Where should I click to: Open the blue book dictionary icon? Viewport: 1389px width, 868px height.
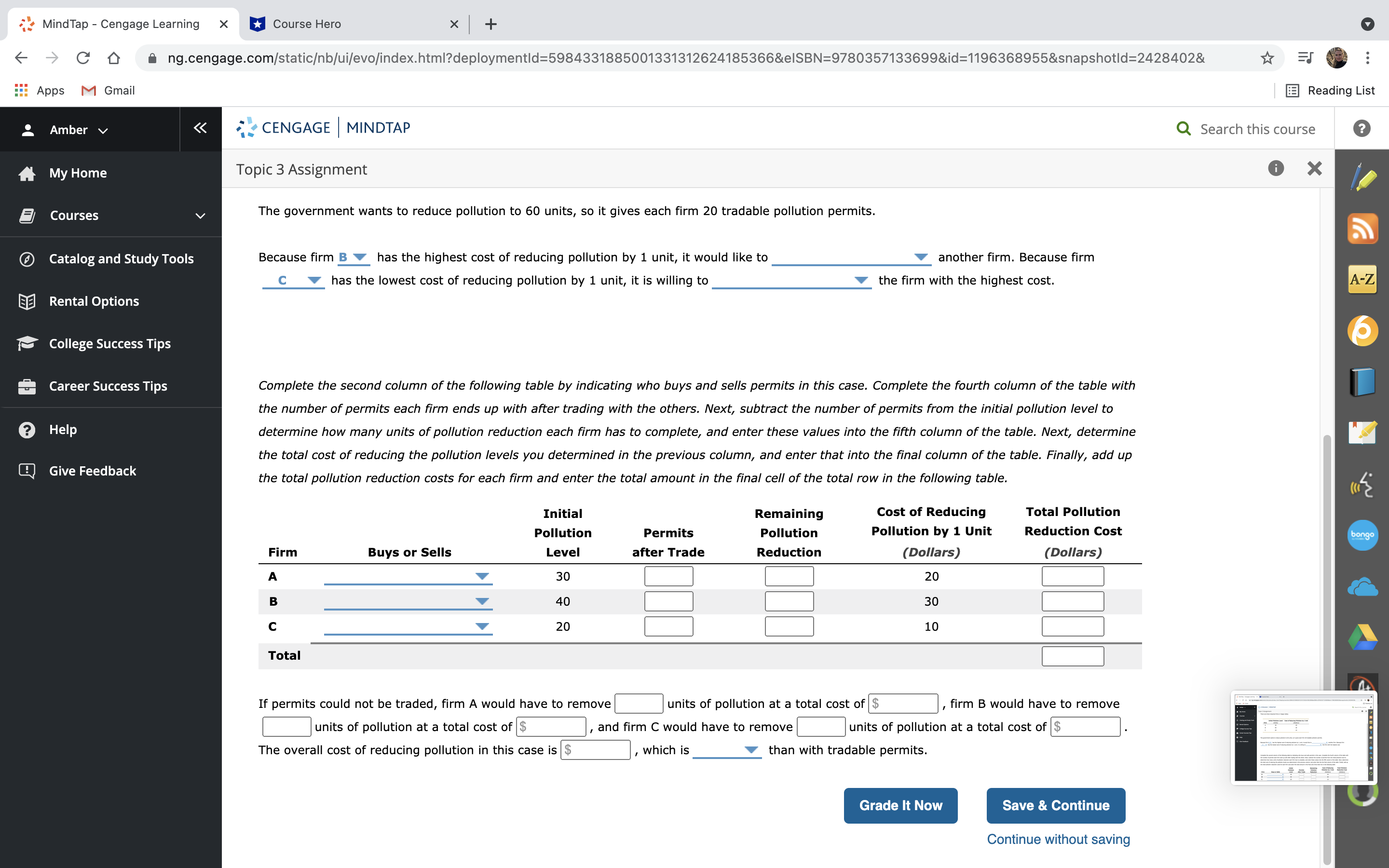(1362, 382)
